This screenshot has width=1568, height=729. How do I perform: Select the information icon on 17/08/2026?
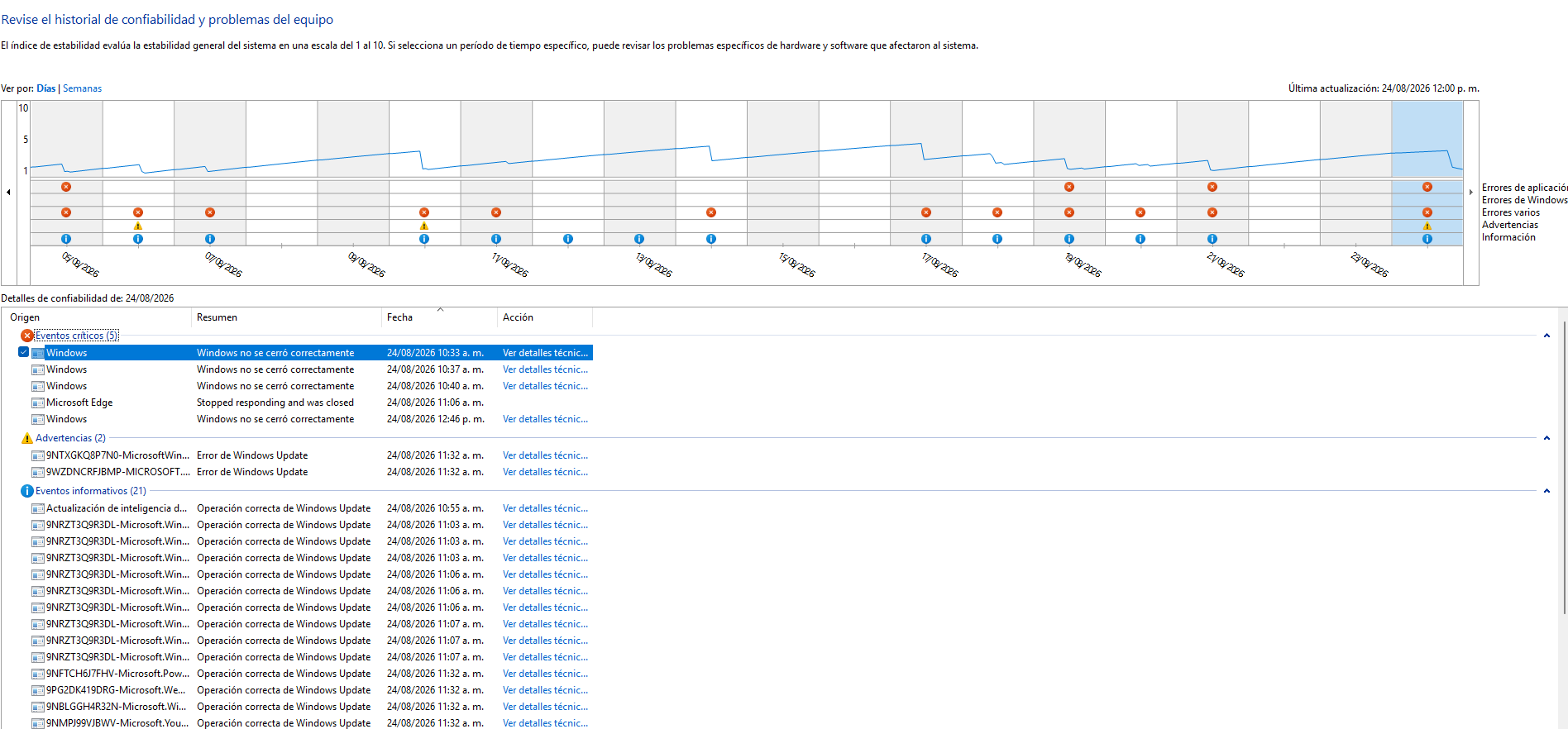926,239
